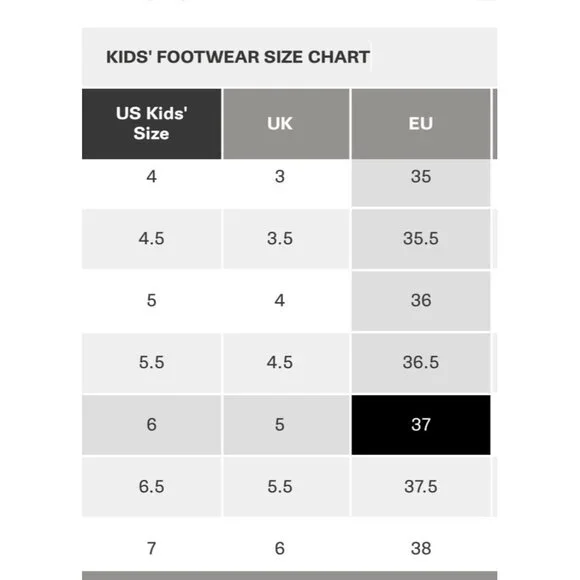Click the Kids' Footwear Size Chart title
Image resolution: width=580 pixels, height=580 pixels.
coord(238,57)
